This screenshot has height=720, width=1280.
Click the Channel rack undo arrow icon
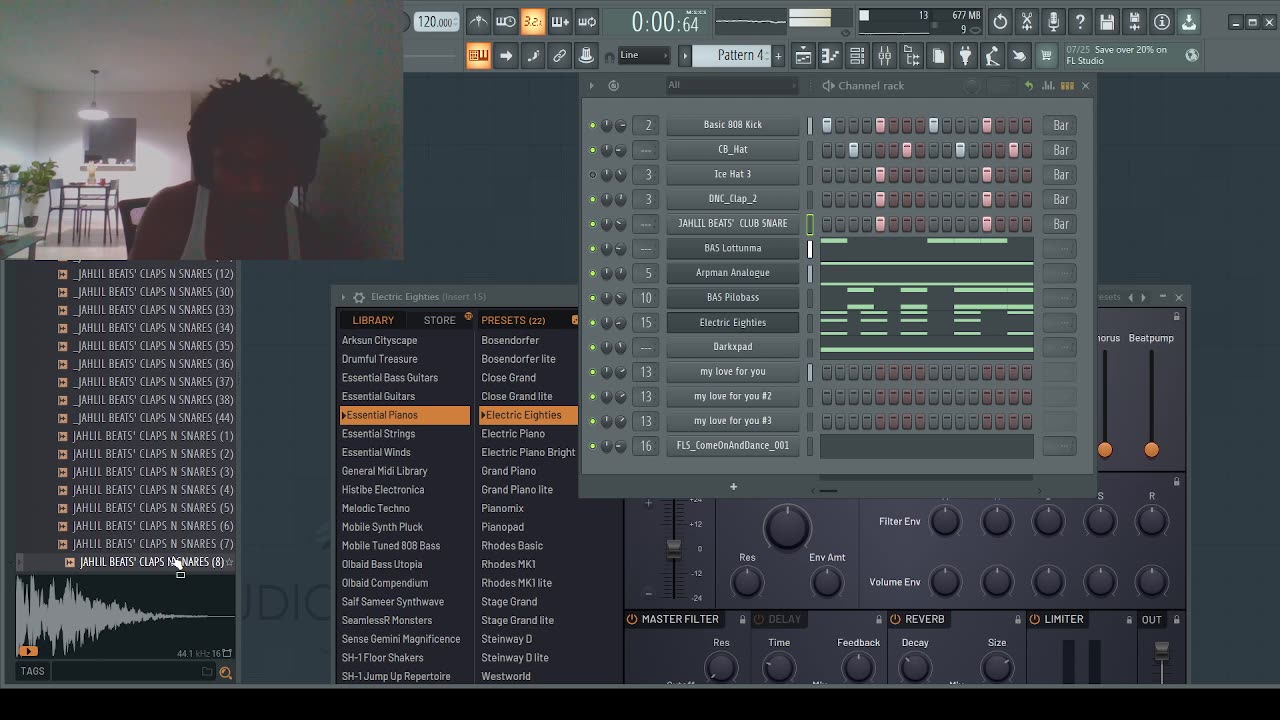1028,86
